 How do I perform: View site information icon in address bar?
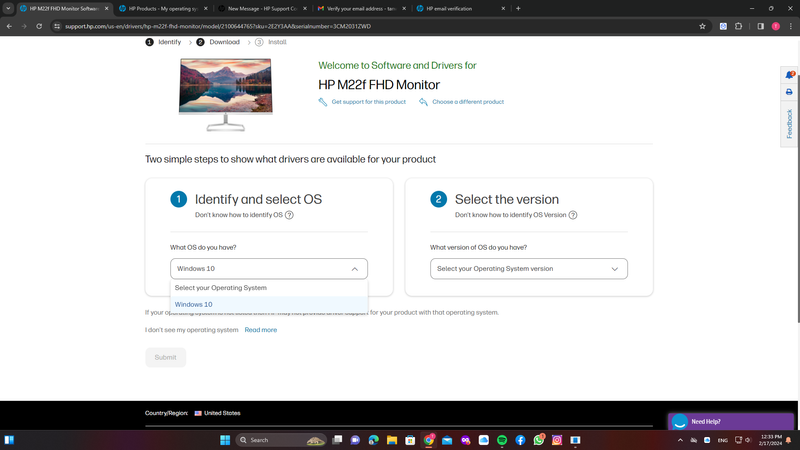57,26
